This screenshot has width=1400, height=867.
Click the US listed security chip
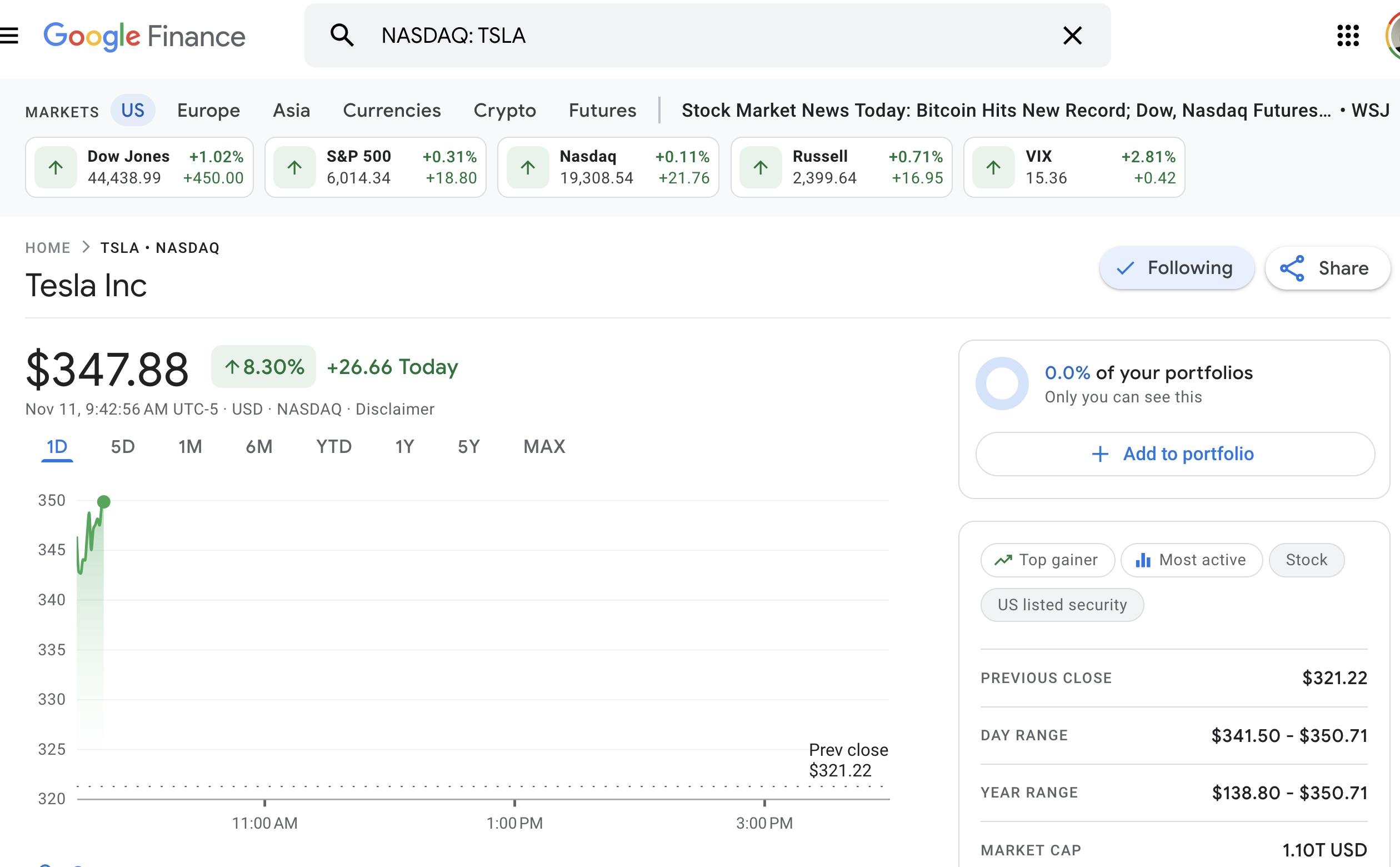1062,605
